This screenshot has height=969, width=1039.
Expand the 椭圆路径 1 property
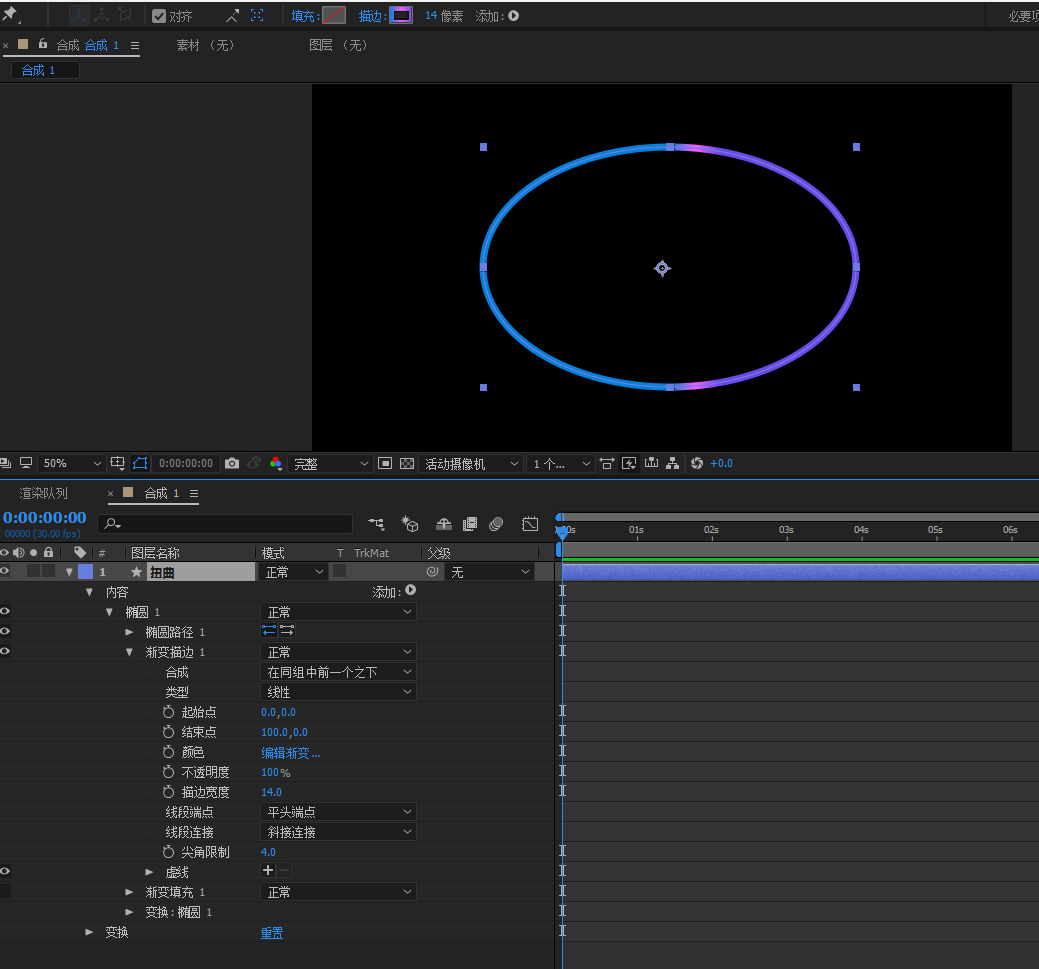[x=129, y=632]
